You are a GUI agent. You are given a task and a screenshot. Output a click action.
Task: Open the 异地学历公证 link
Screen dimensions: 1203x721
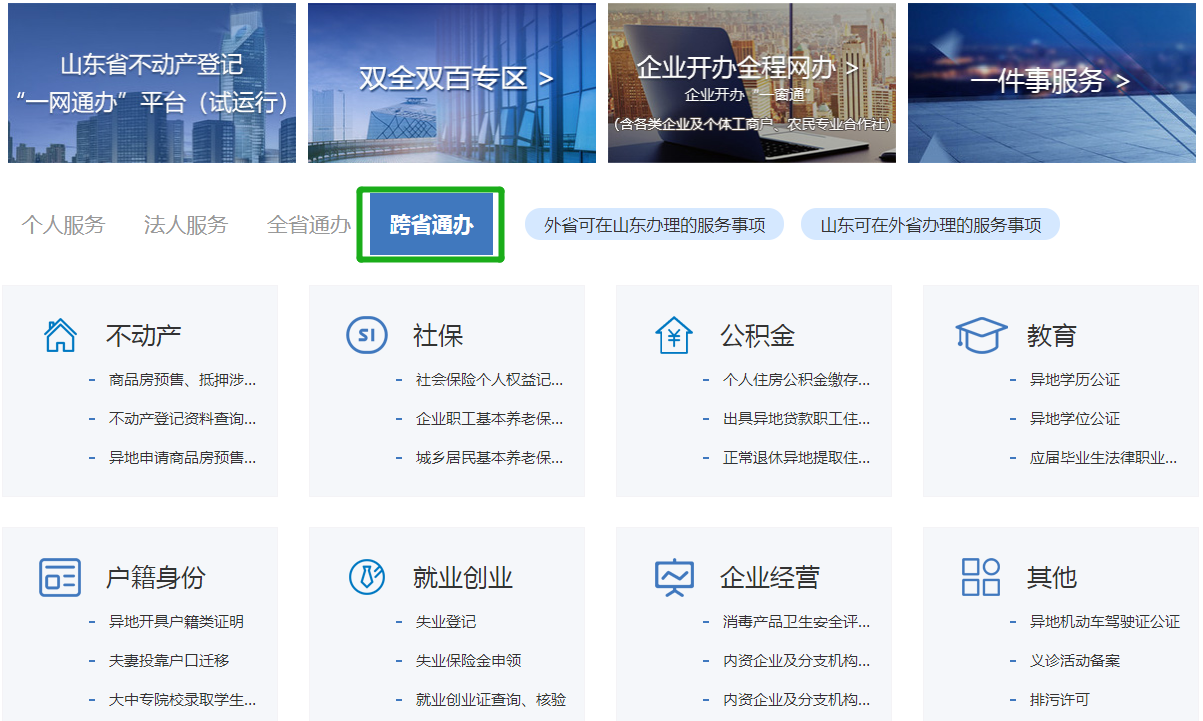pos(1075,380)
